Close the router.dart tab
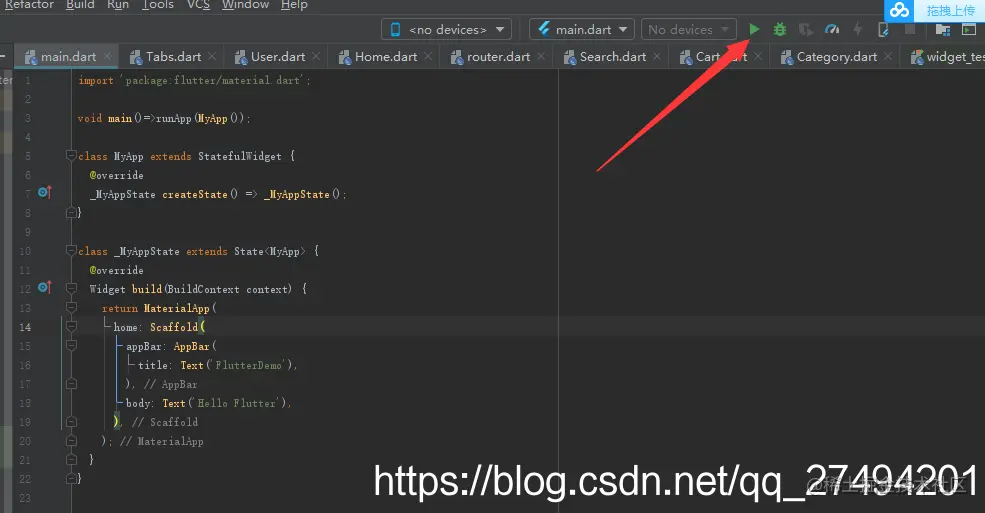This screenshot has width=985, height=513. (541, 56)
